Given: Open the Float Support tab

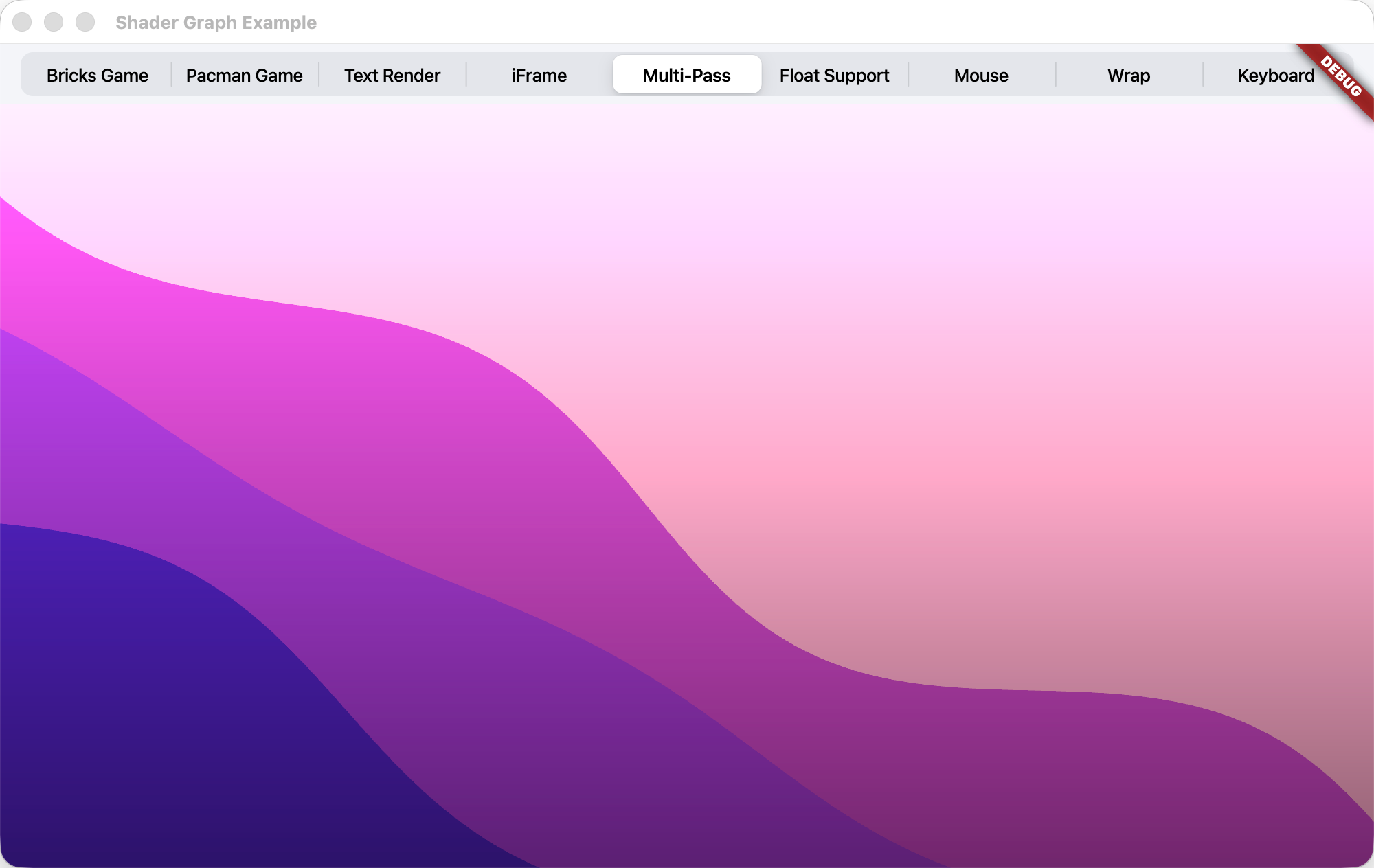Looking at the screenshot, I should 834,75.
